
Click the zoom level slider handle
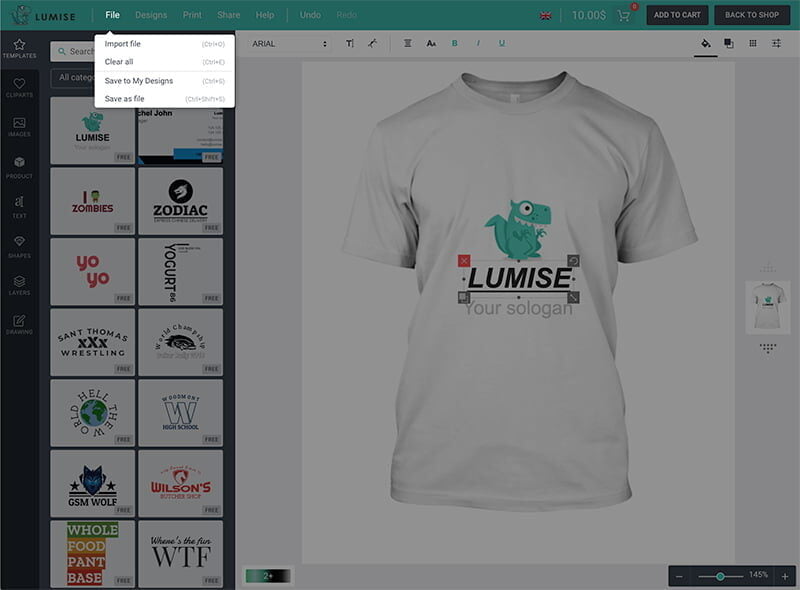tap(720, 576)
